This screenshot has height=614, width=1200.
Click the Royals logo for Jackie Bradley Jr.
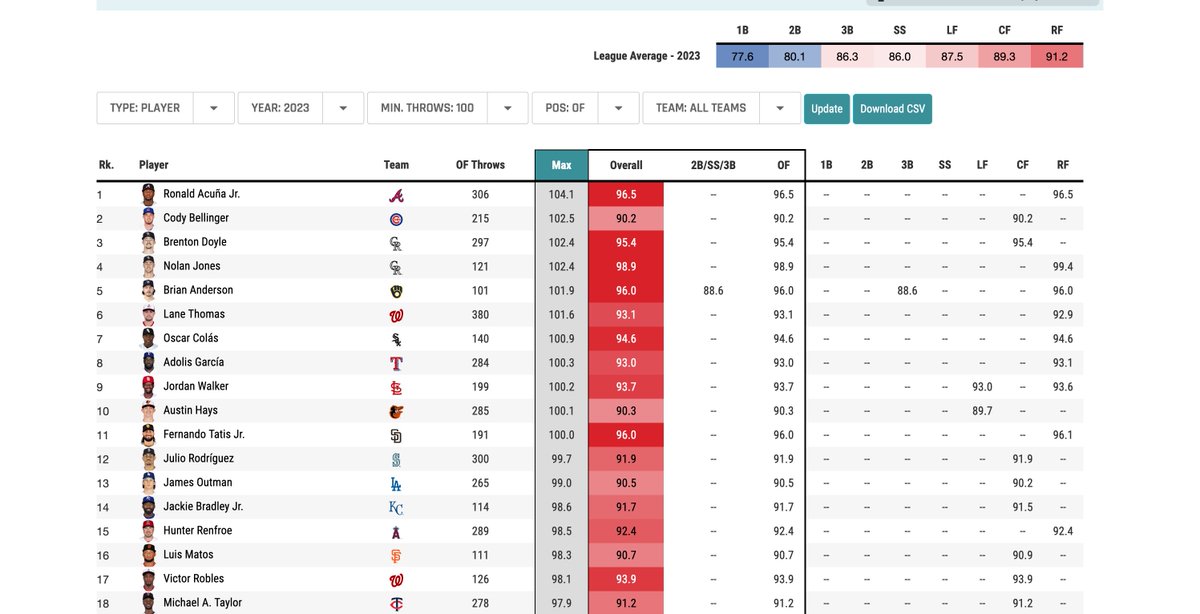[x=396, y=507]
